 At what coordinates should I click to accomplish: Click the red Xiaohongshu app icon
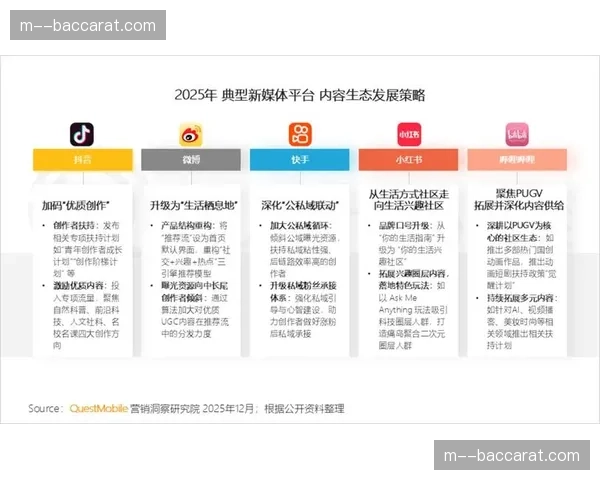[x=409, y=134]
